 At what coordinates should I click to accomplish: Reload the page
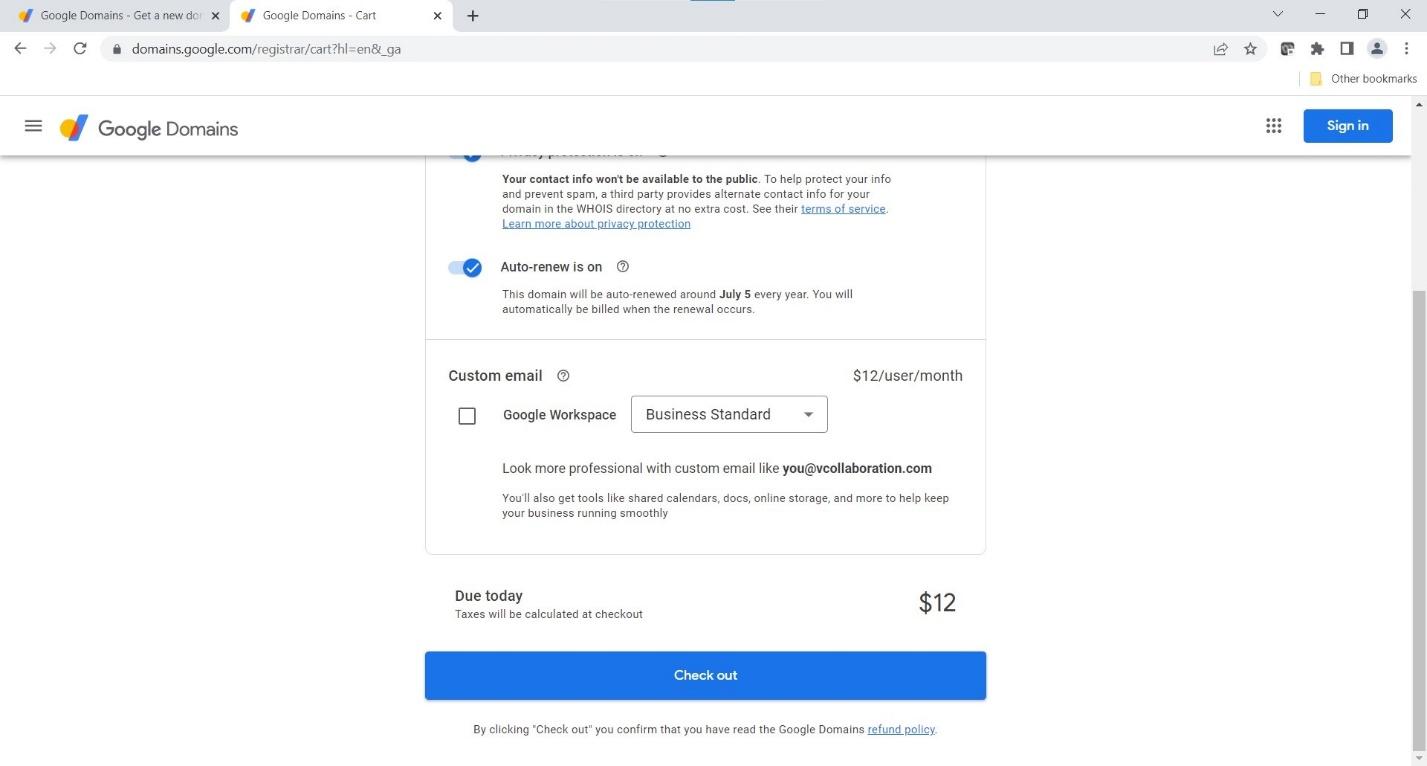(x=80, y=48)
